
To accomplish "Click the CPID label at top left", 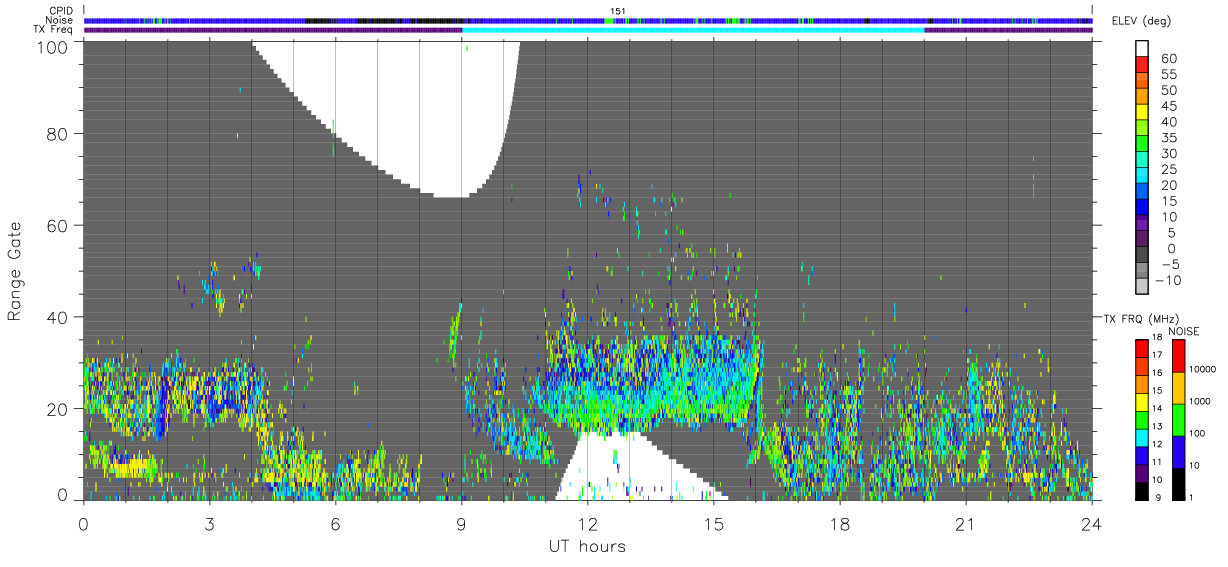I will click(59, 12).
